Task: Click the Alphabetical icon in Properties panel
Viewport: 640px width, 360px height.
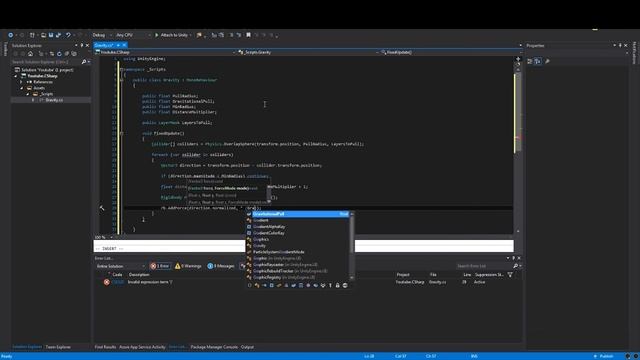Action: coord(538,61)
